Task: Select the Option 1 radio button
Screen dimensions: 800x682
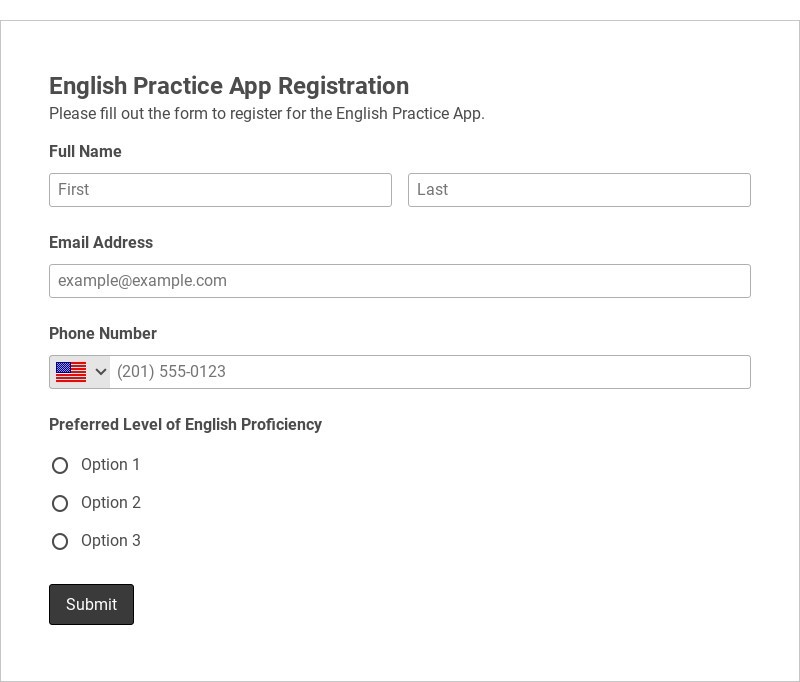Action: (x=60, y=465)
